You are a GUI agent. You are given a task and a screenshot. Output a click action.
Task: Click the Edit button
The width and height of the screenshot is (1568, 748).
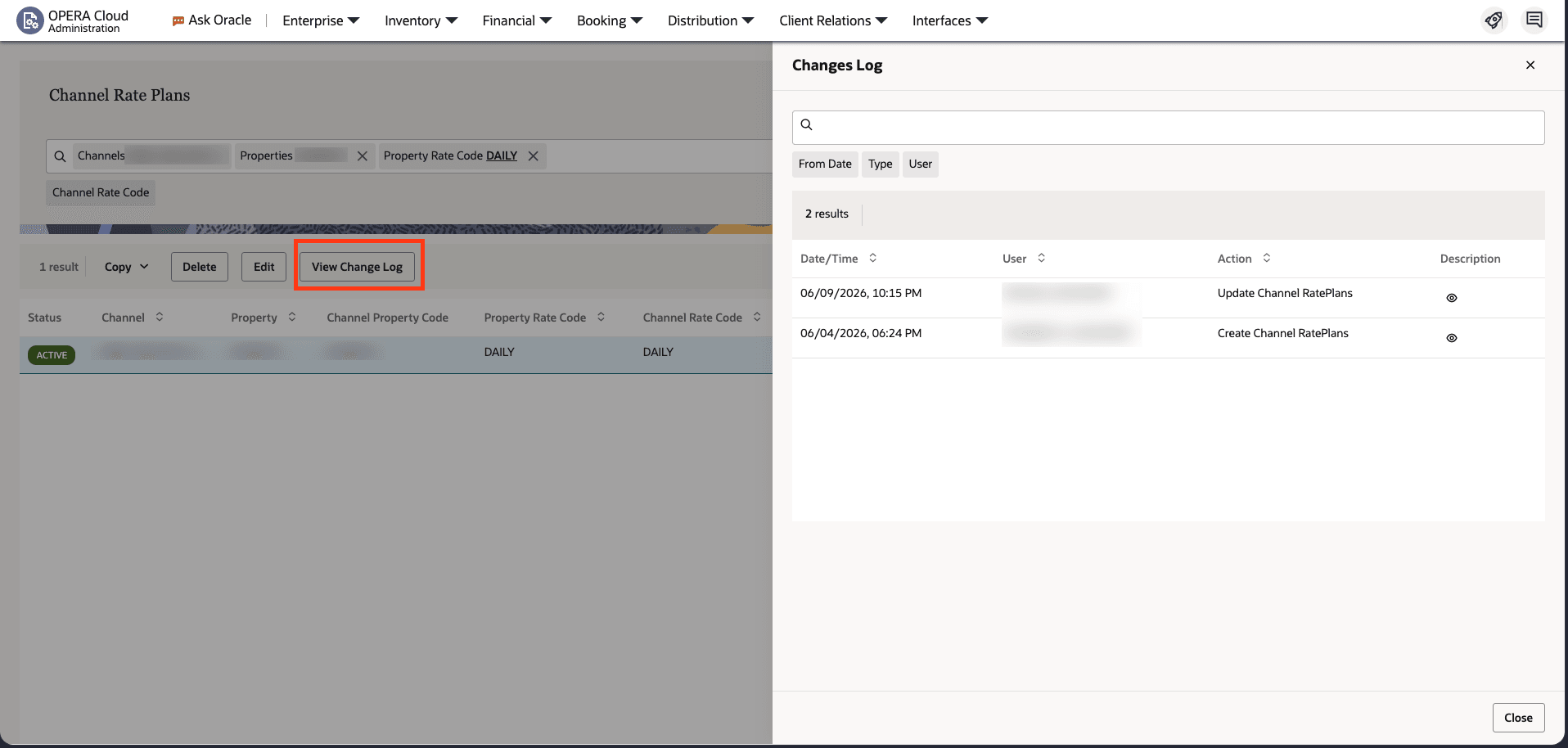click(x=264, y=267)
